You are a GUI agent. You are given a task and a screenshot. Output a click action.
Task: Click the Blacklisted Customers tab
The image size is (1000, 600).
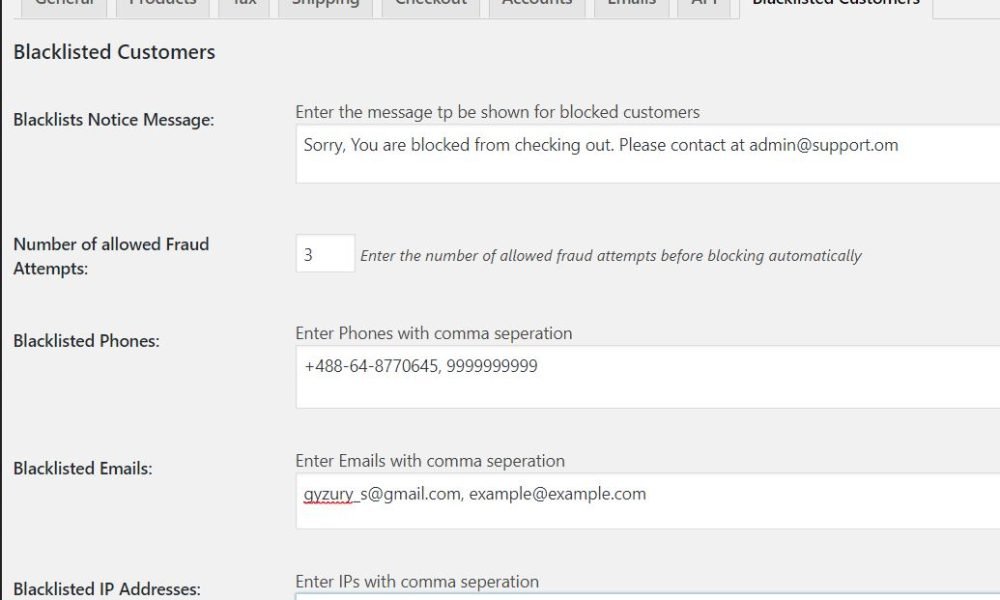point(836,6)
